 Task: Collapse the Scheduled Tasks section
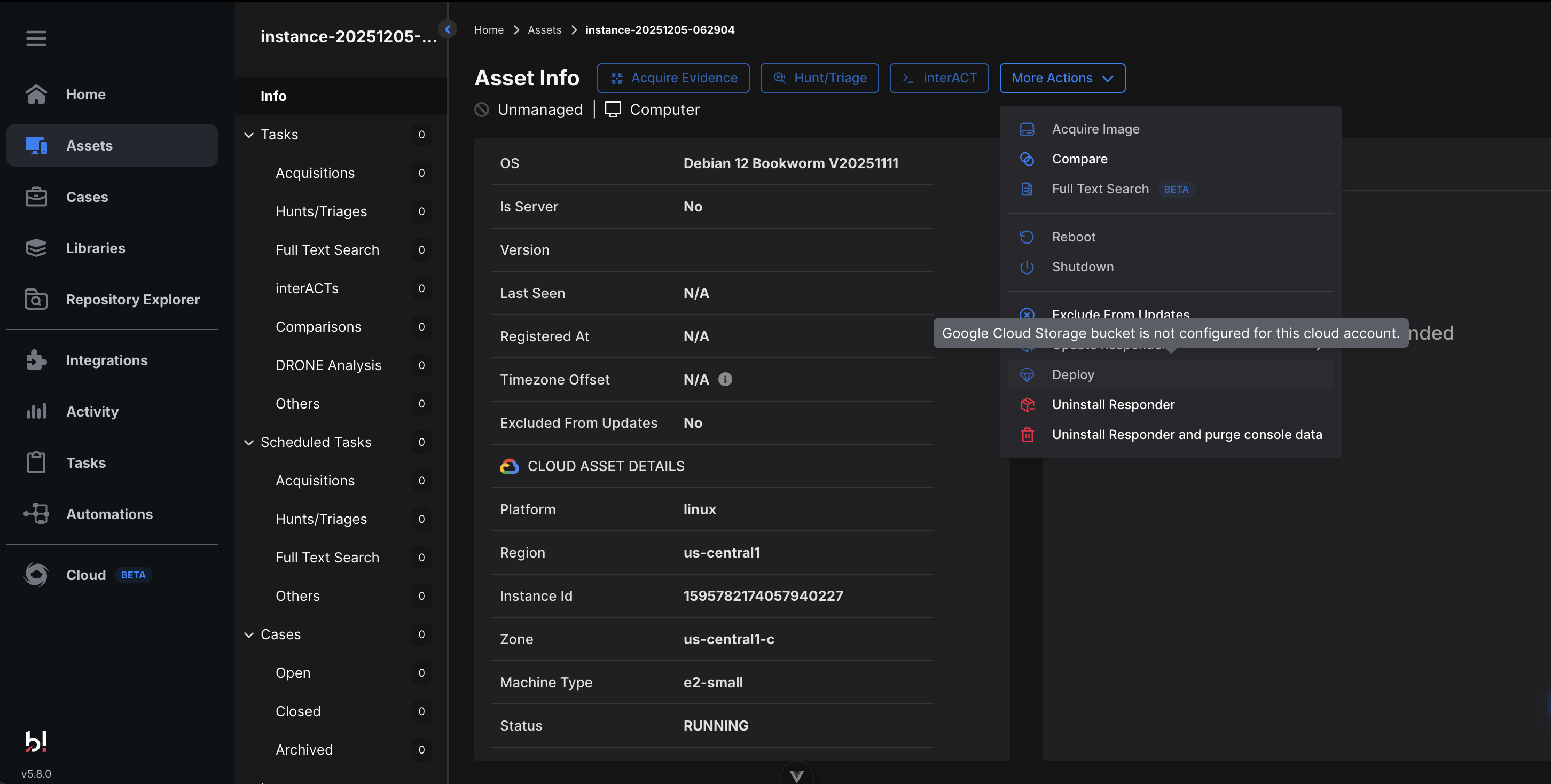pyautogui.click(x=249, y=442)
